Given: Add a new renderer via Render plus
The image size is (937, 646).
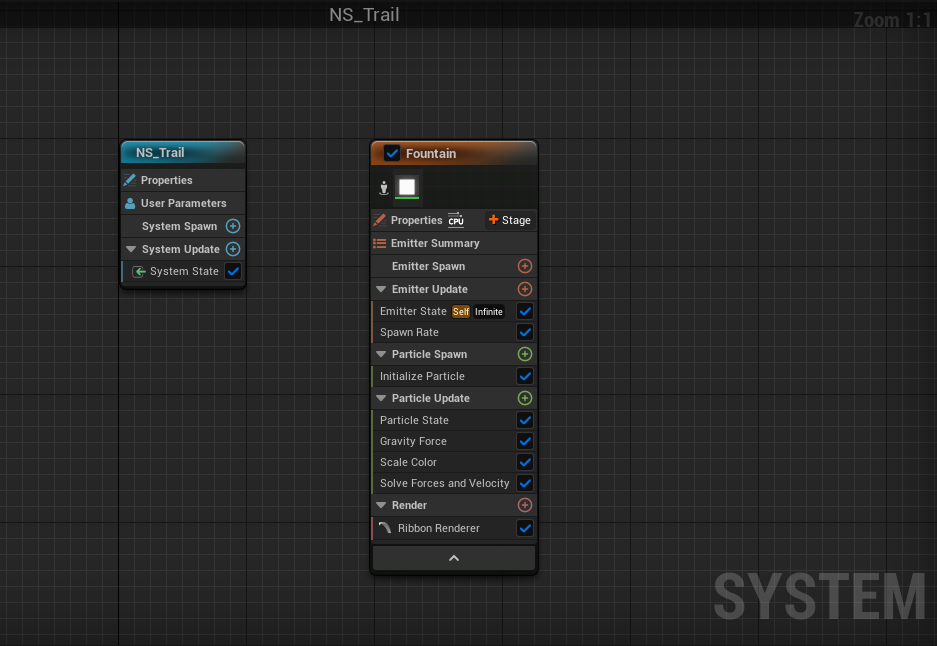Looking at the screenshot, I should [525, 505].
